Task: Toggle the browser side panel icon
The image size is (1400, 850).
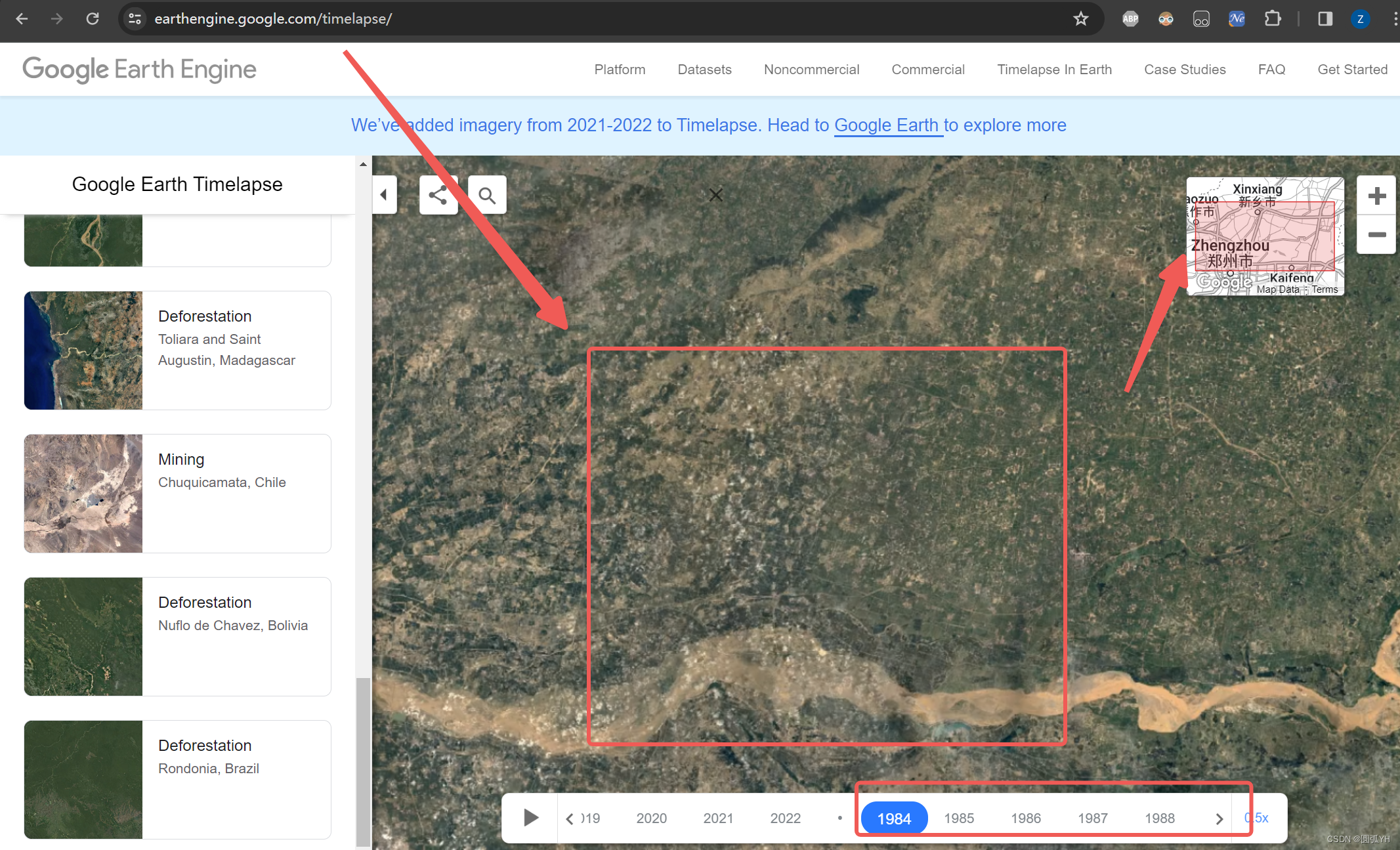Action: coord(1325,18)
